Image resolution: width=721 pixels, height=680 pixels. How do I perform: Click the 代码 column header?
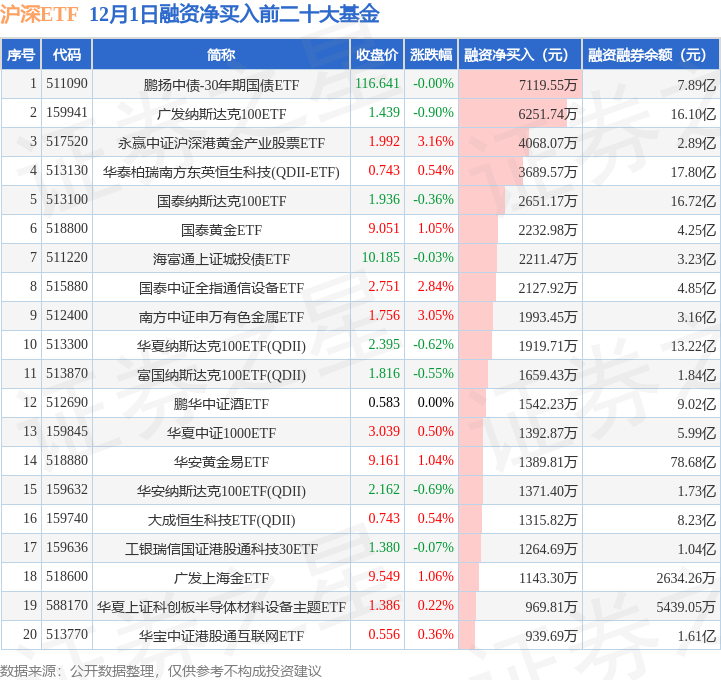pyautogui.click(x=67, y=55)
